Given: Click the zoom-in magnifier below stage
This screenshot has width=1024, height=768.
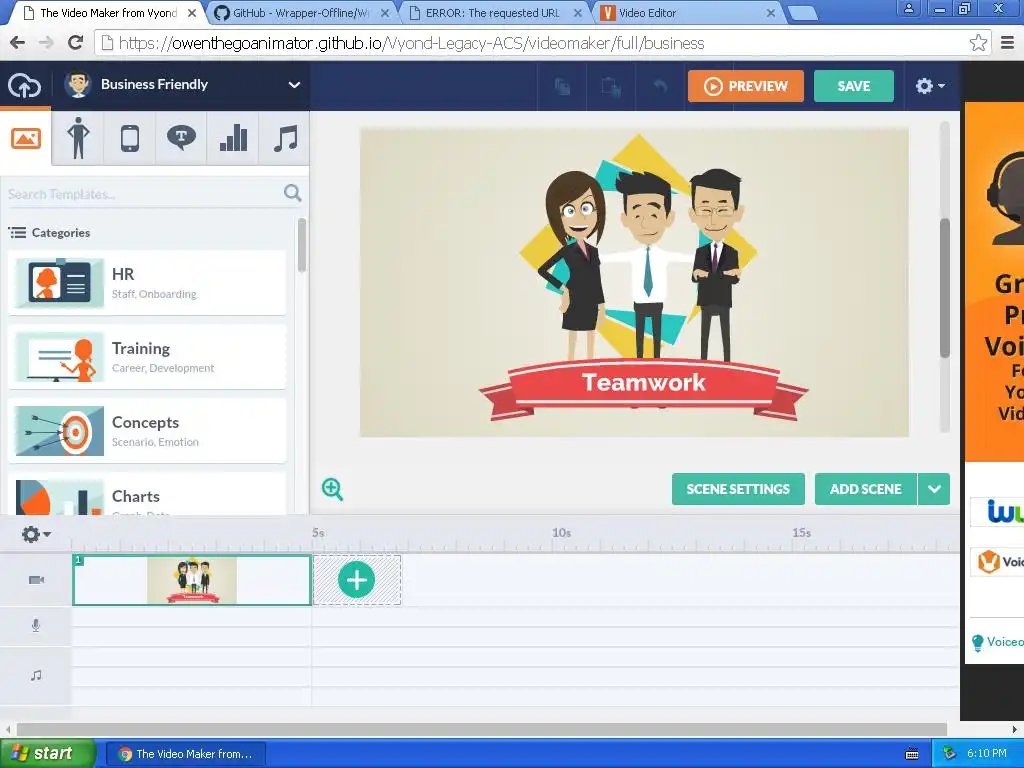Looking at the screenshot, I should pos(332,488).
